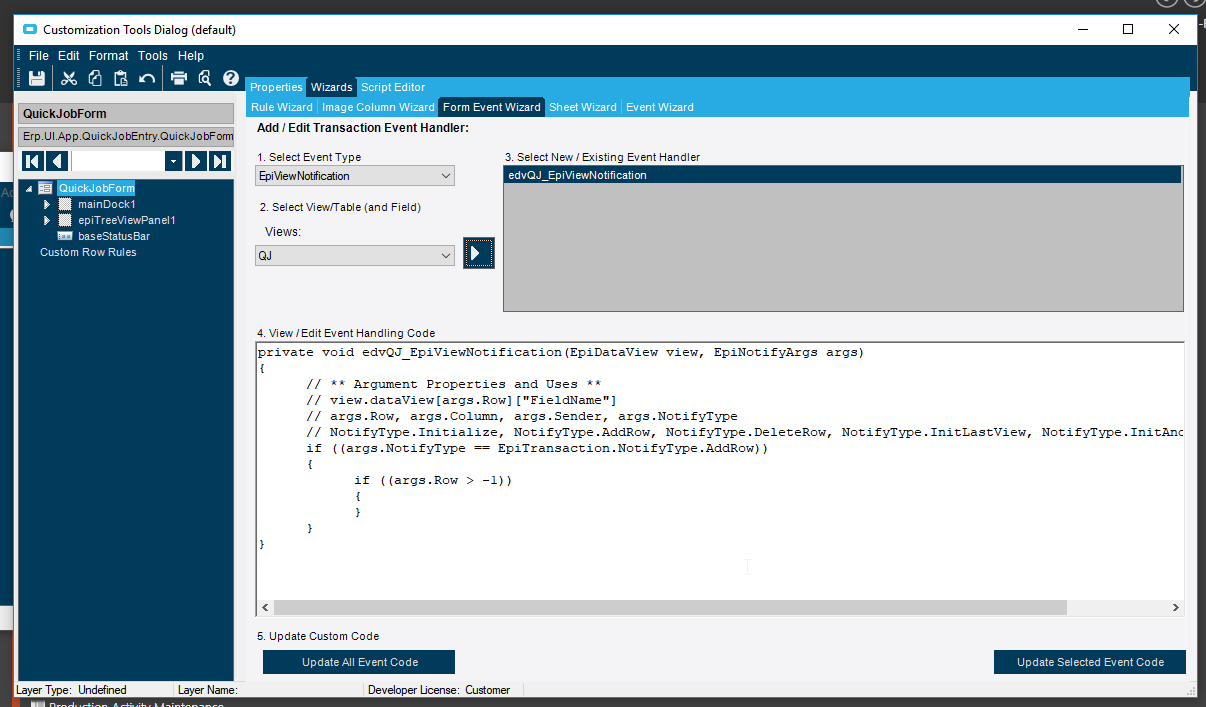Click the 'view.dataView[args.Row]["FieldName"]' comment line
Screen dimensions: 1206x707
461,400
